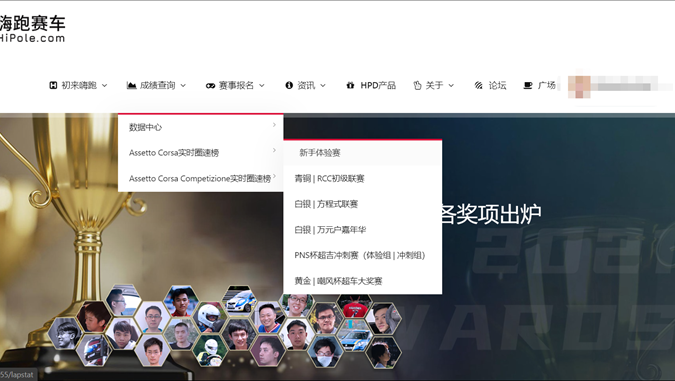
Task: Click the HiPole.com site logo
Action: point(32,28)
